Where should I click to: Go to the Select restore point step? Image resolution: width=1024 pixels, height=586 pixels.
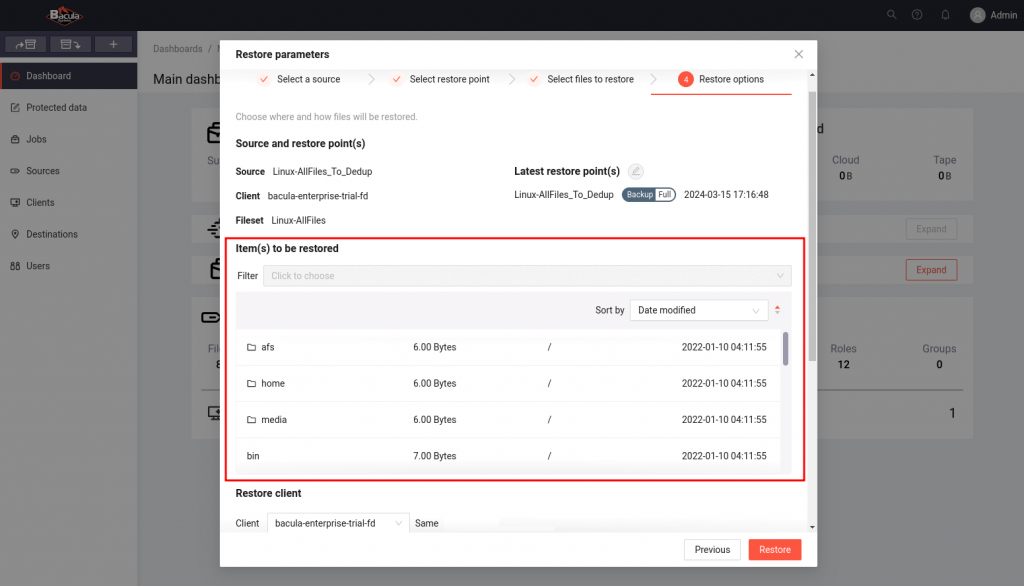pyautogui.click(x=449, y=79)
